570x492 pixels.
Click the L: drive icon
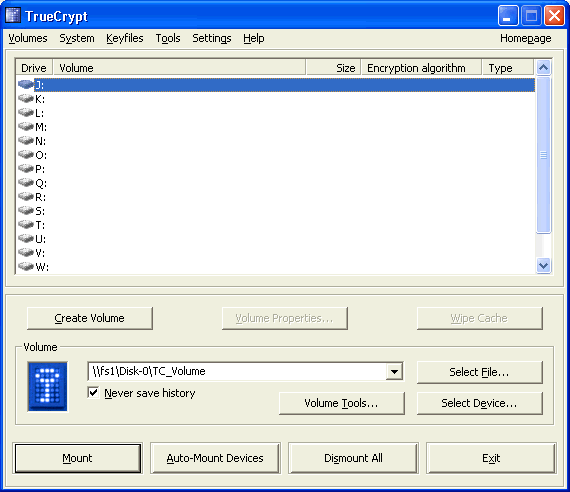pos(26,113)
